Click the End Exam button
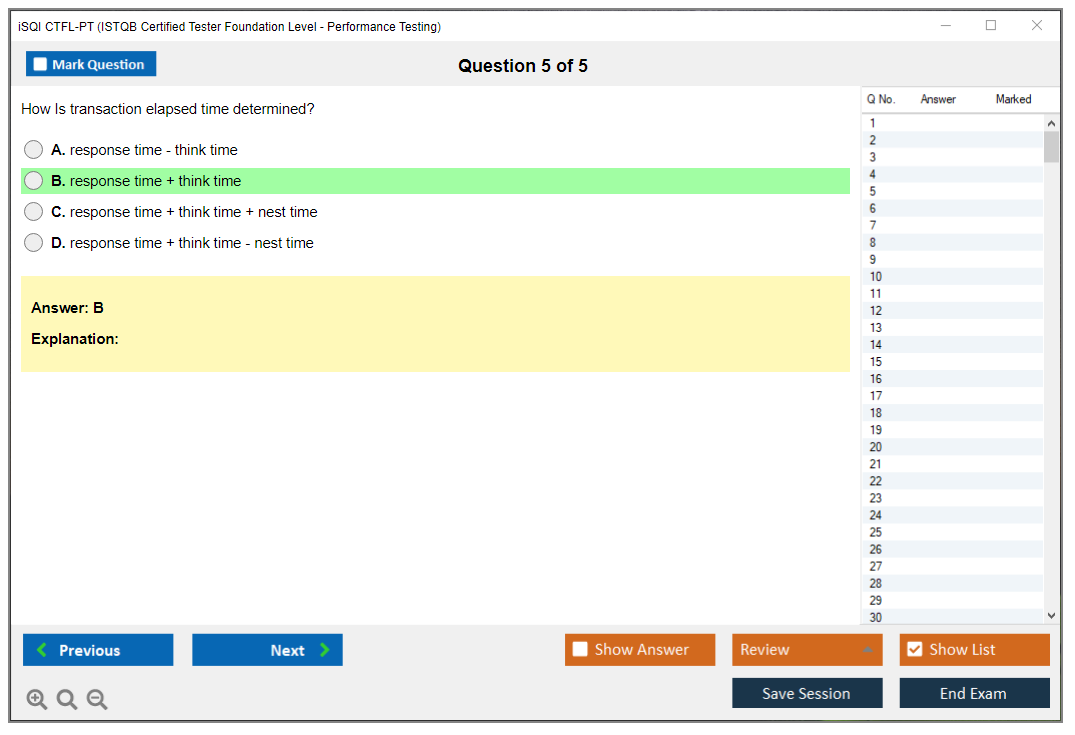Image resolution: width=1075 pixels, height=735 pixels. pyautogui.click(x=973, y=693)
